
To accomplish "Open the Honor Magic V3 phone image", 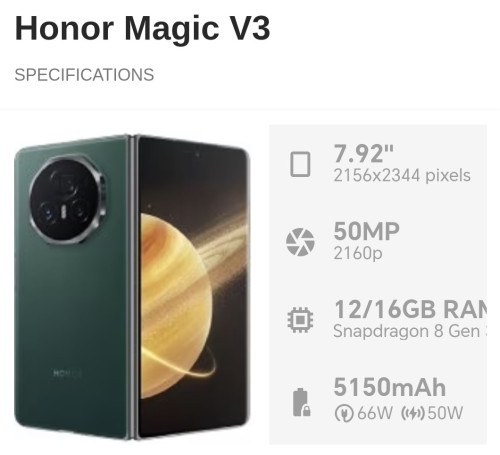I will (132, 287).
